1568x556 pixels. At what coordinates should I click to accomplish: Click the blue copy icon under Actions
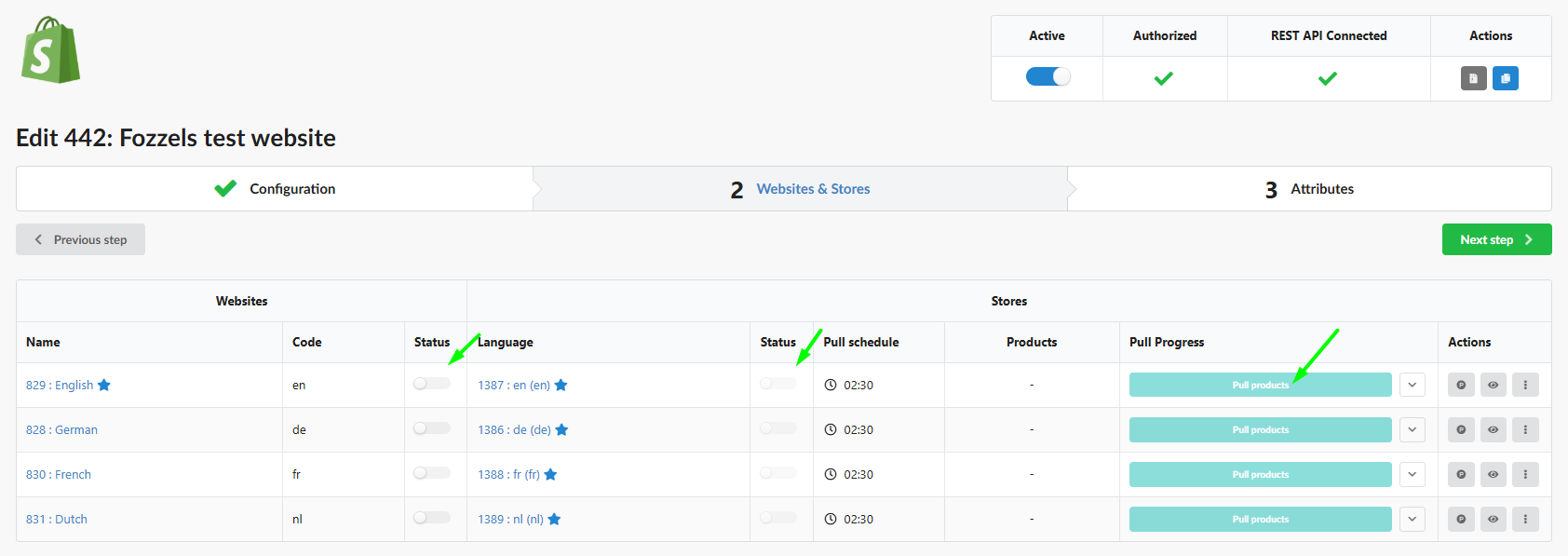point(1505,78)
